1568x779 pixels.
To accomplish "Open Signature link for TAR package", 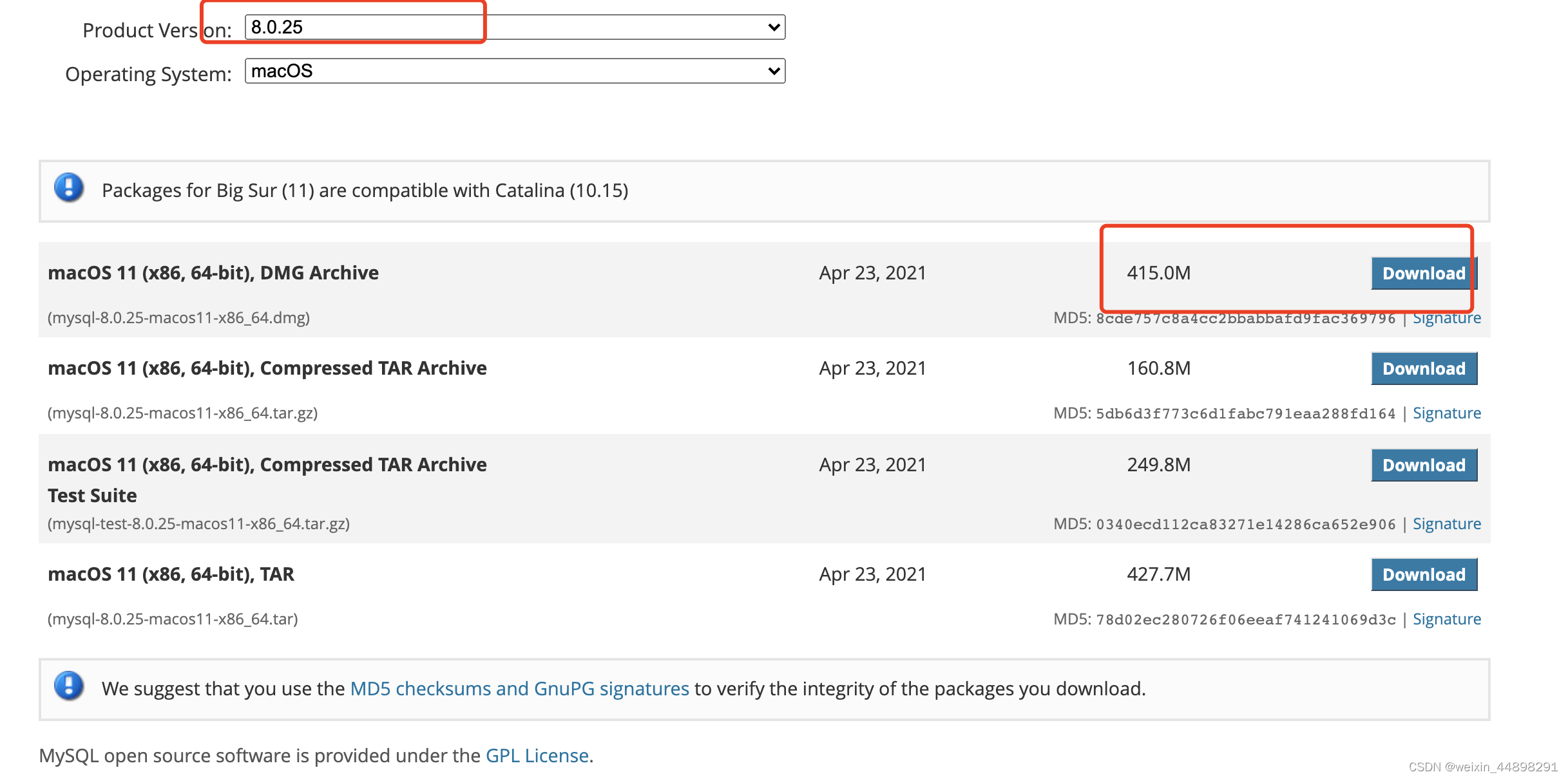I will [1446, 619].
